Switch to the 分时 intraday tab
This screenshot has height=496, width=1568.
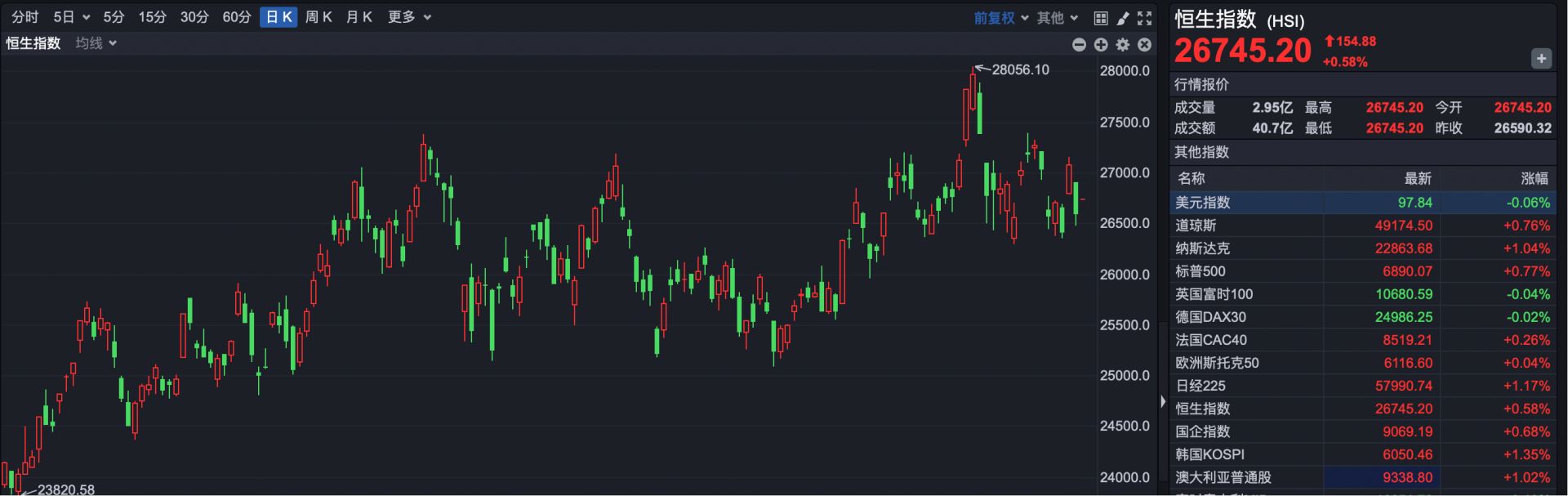point(25,17)
